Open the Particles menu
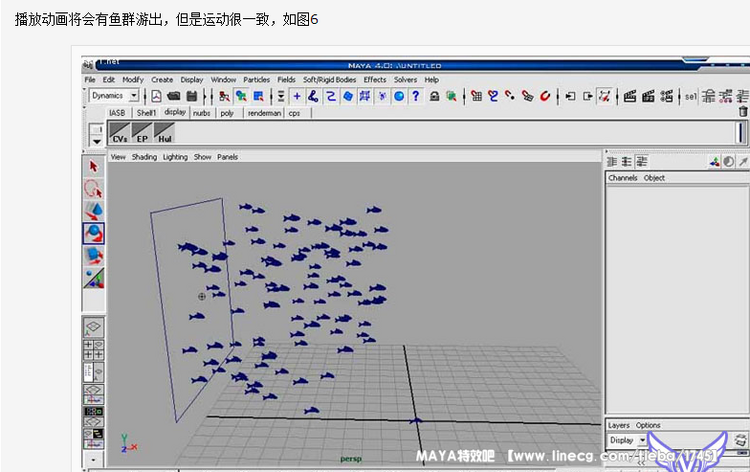The image size is (750, 472). click(x=256, y=80)
